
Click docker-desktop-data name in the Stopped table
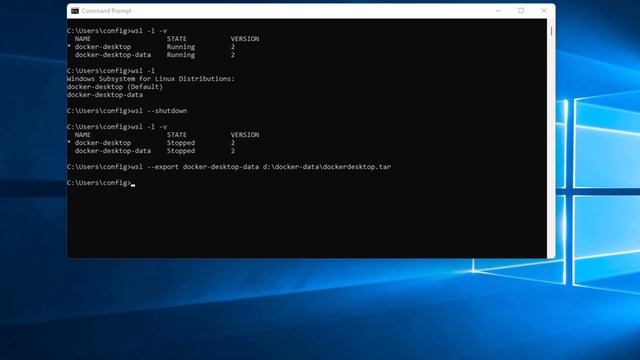[x=113, y=151]
